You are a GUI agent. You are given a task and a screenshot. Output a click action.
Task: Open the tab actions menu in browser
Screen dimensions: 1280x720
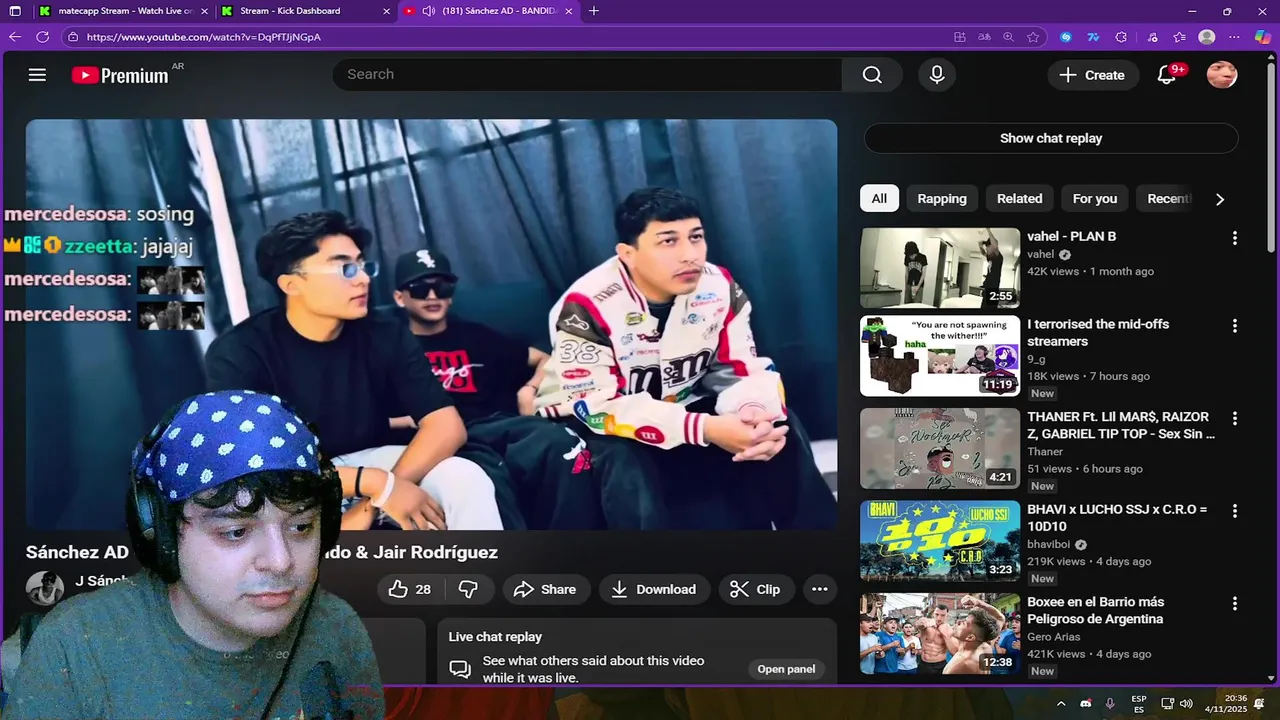coord(14,11)
